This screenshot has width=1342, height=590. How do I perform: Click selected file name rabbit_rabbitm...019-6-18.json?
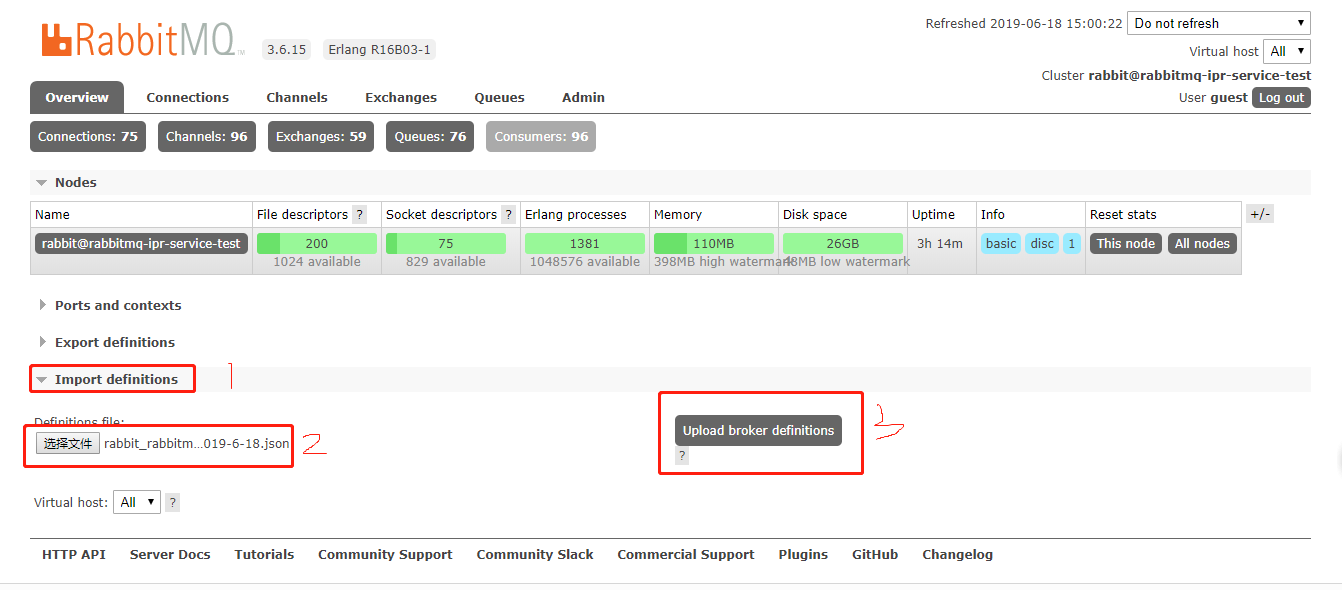197,443
